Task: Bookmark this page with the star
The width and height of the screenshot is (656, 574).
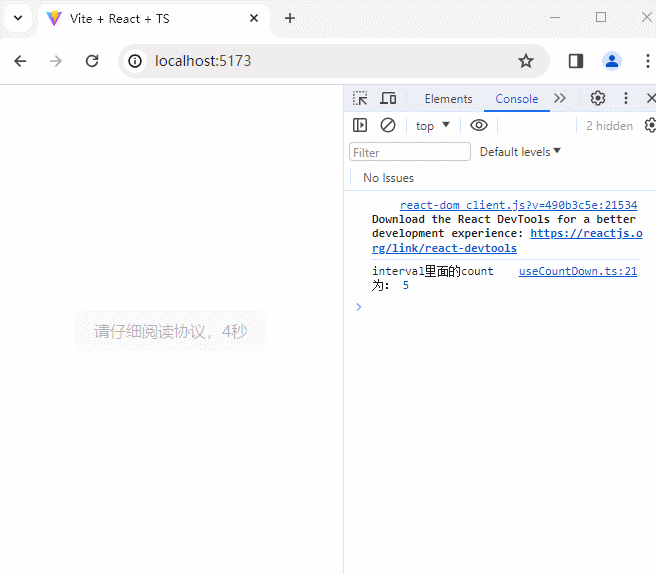Action: pos(526,61)
